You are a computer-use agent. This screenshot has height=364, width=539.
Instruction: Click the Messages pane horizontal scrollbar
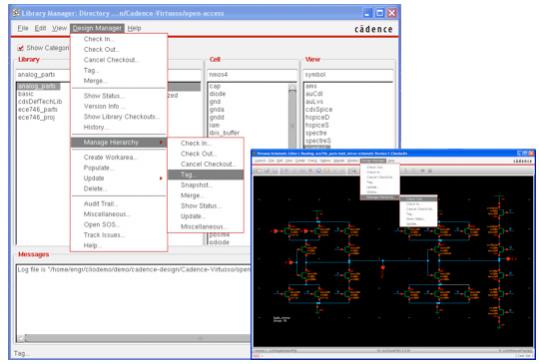click(138, 338)
